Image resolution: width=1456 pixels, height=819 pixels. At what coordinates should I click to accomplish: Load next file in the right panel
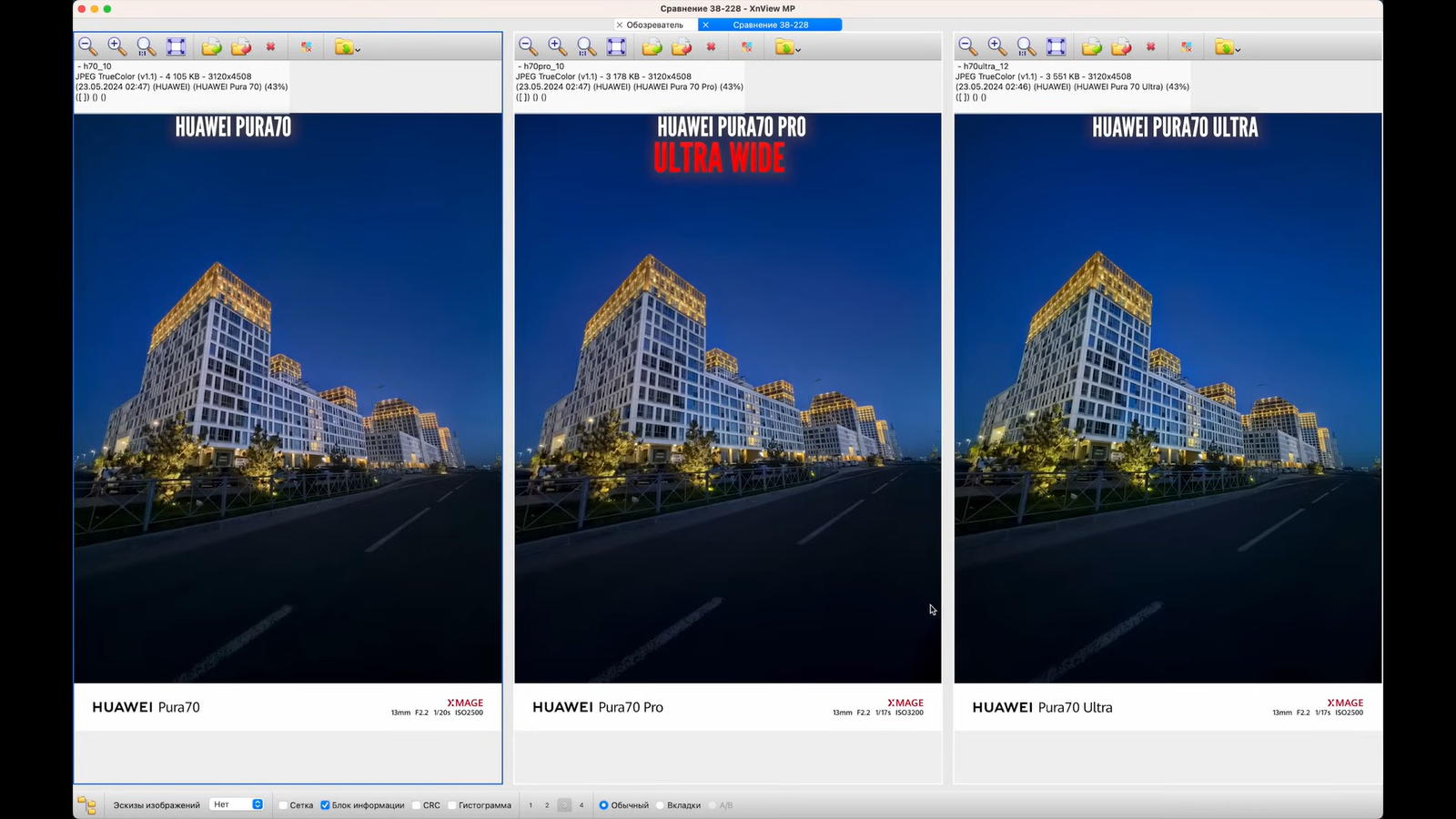click(x=1121, y=46)
